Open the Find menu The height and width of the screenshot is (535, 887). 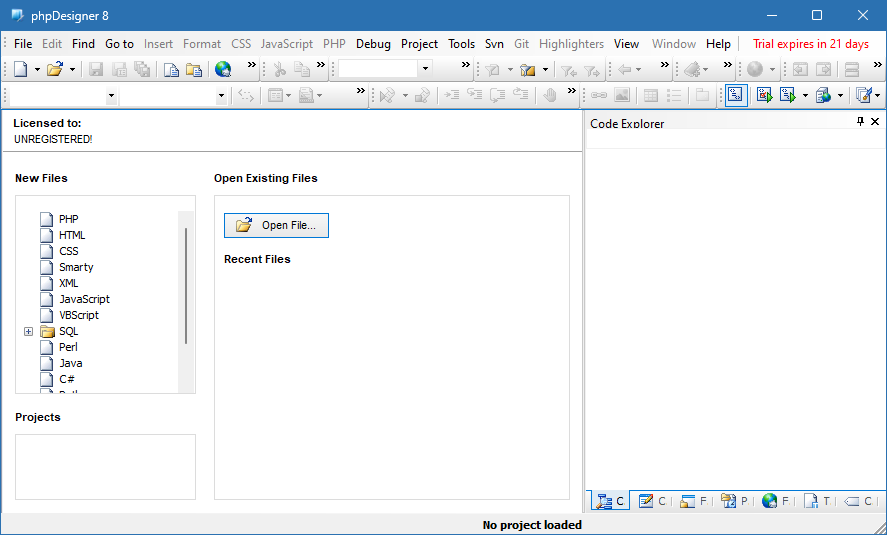[x=83, y=44]
